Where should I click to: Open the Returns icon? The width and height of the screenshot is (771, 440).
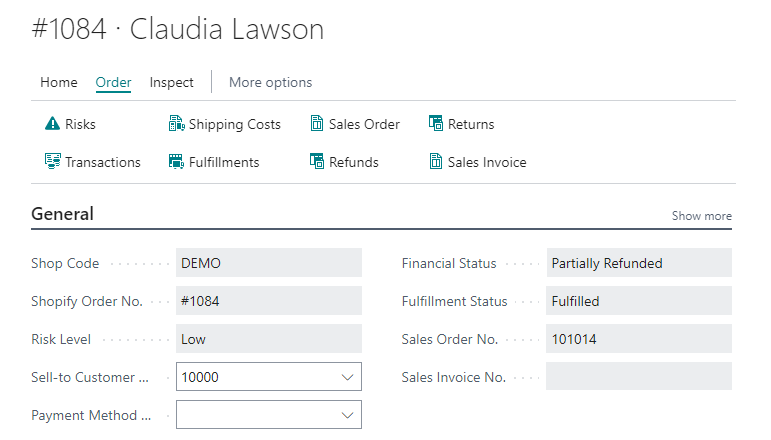point(436,124)
